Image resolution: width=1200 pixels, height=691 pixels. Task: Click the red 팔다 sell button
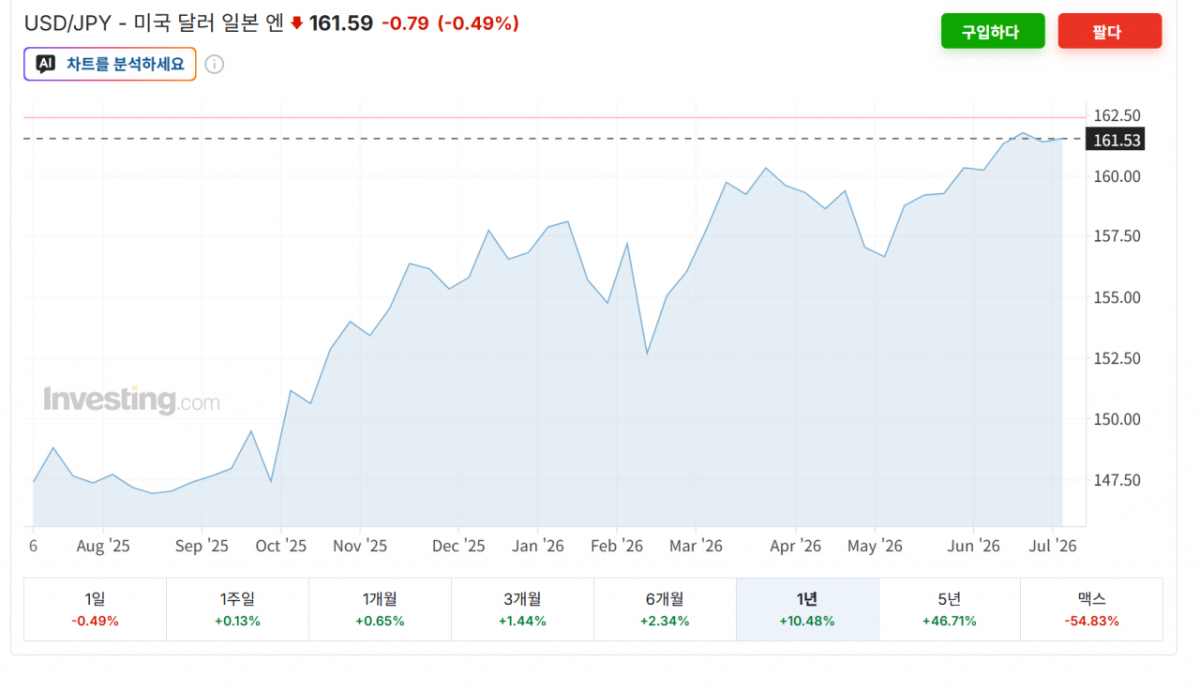click(1109, 31)
